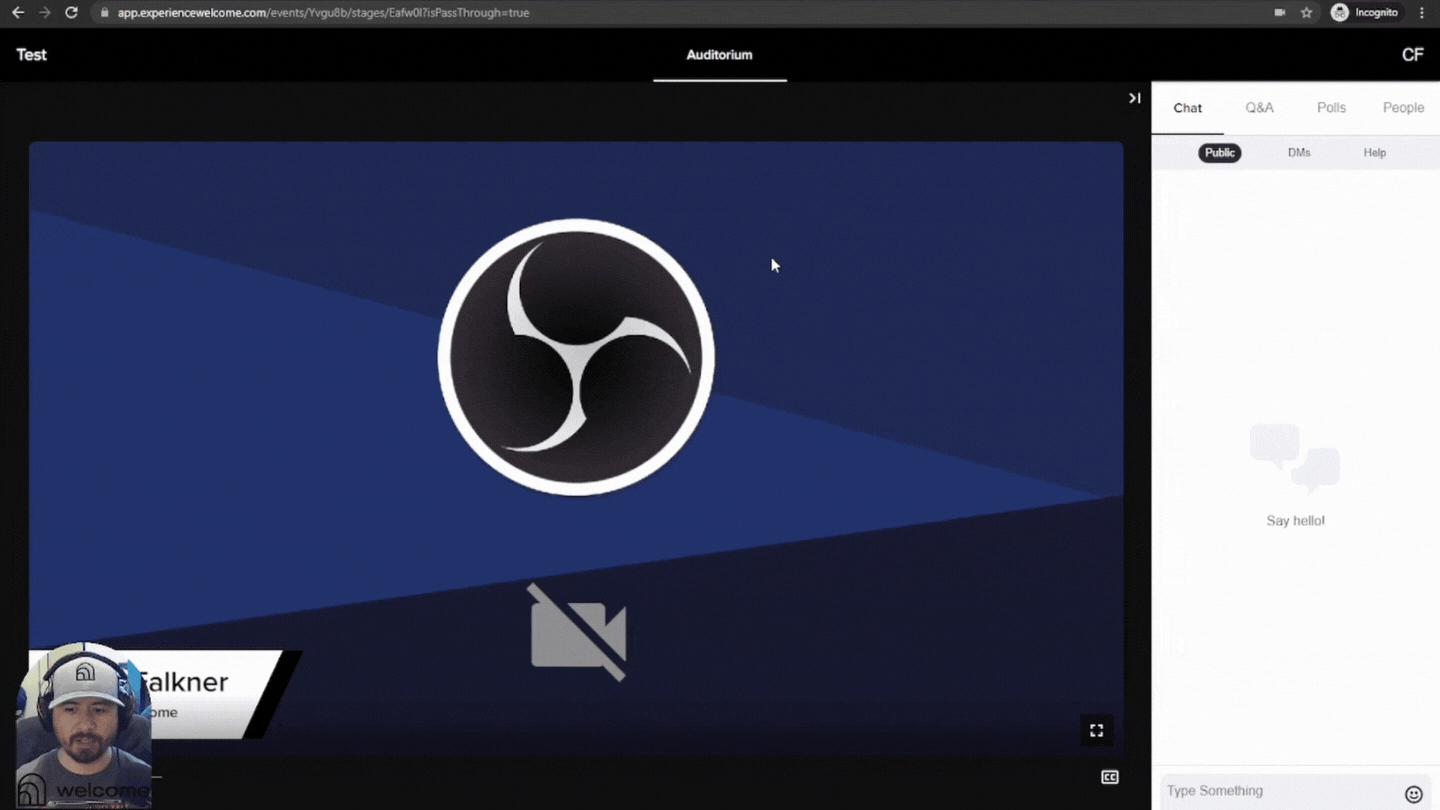Viewport: 1440px width, 810px height.
Task: Go forward in browser
Action: (44, 13)
